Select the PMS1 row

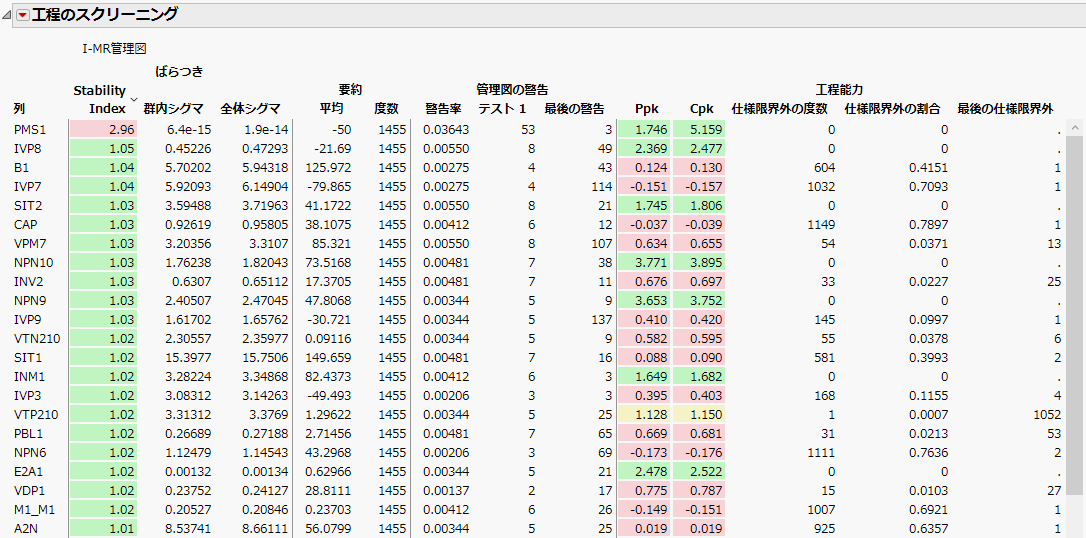[x=30, y=130]
